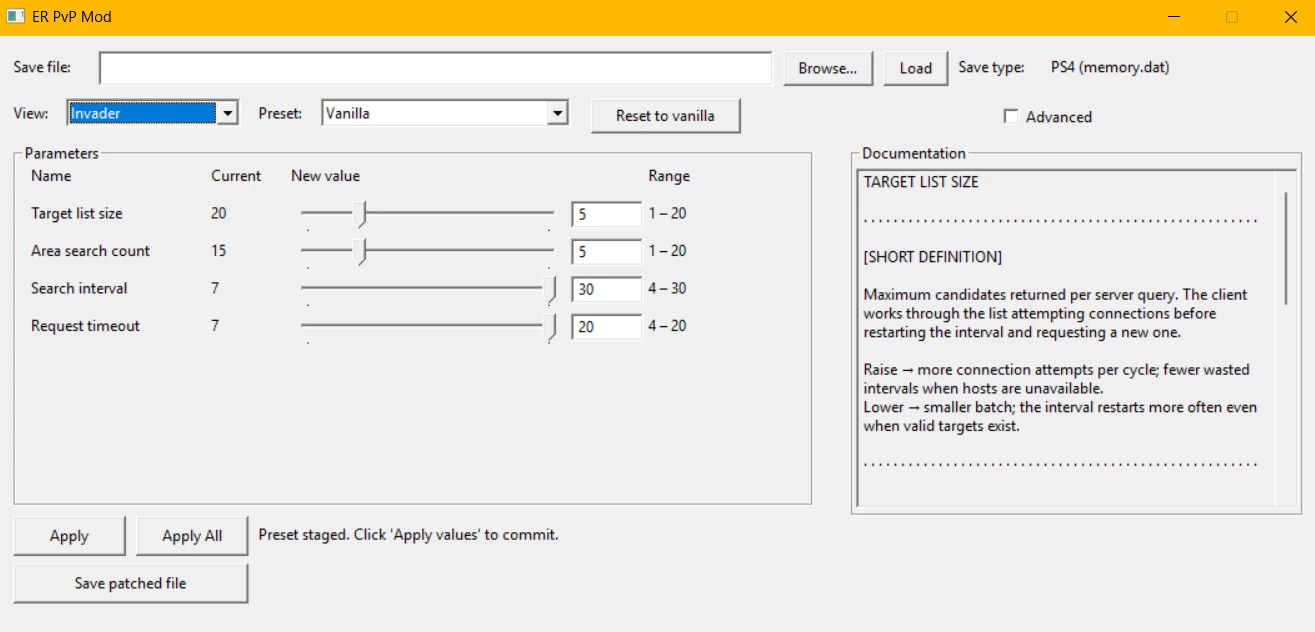Click the ER PvP Mod app icon in title bar
The width and height of the screenshot is (1315, 632).
[16, 17]
